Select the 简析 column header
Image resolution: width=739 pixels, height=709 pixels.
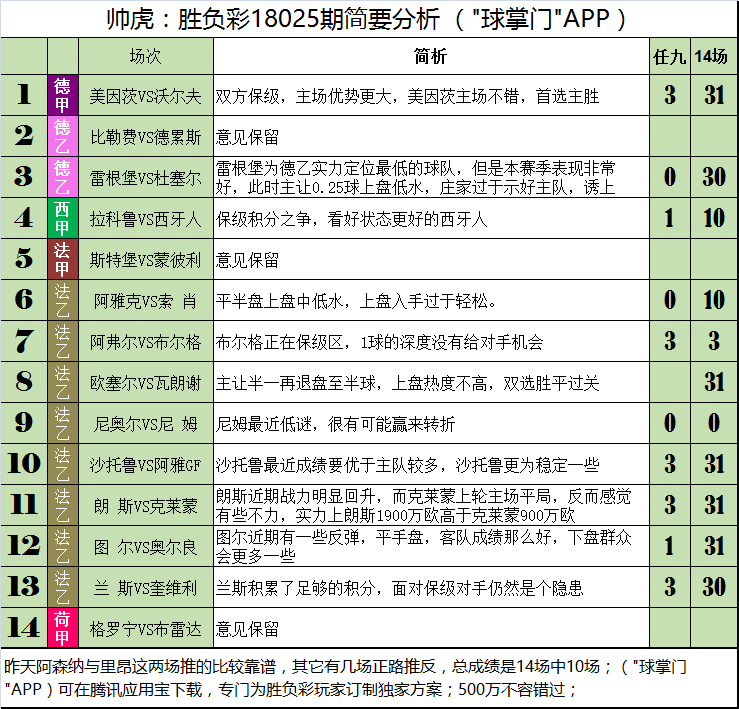tap(431, 57)
